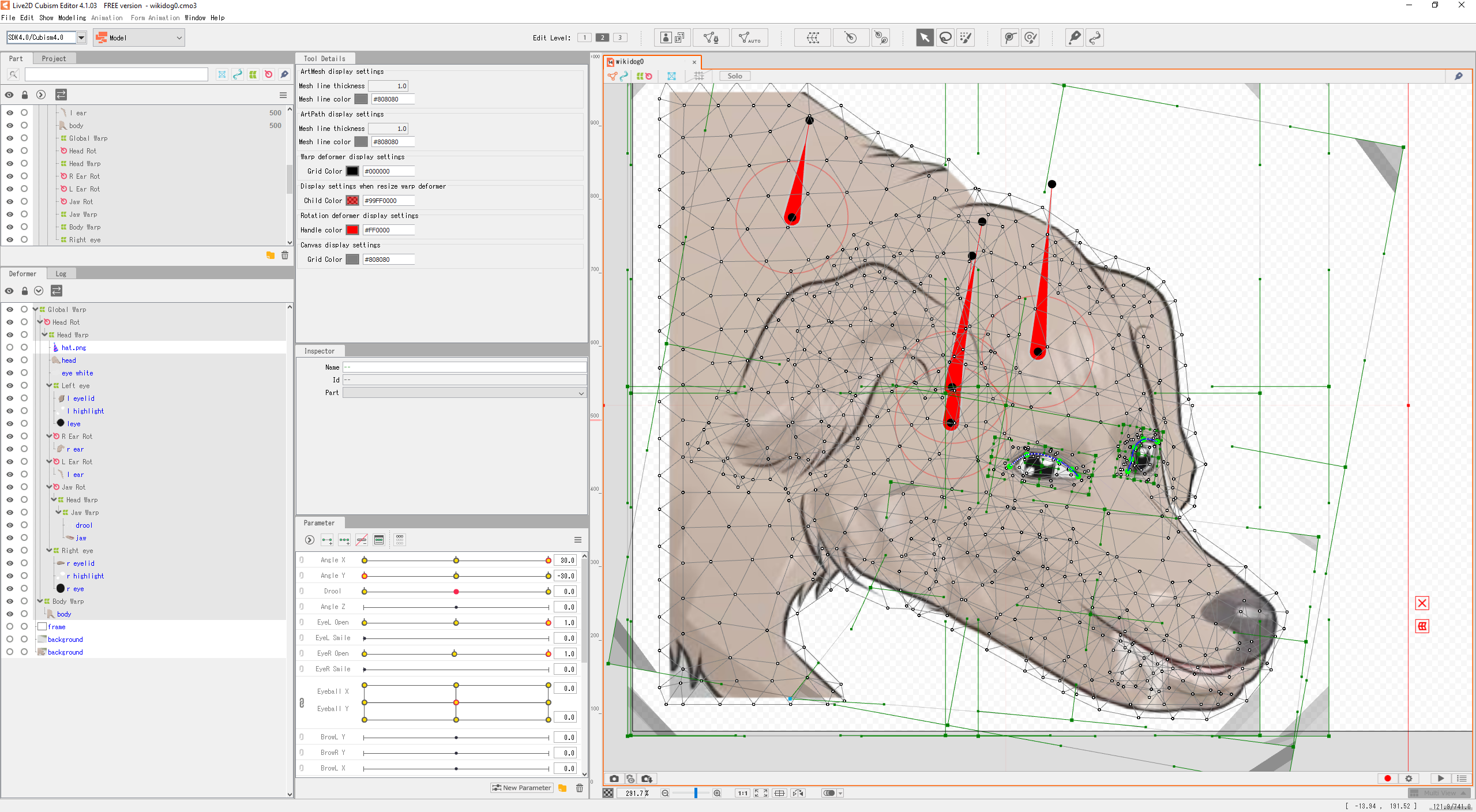The height and width of the screenshot is (812, 1476).
Task: Open texture atlas edit icon
Action: pyautogui.click(x=673, y=38)
